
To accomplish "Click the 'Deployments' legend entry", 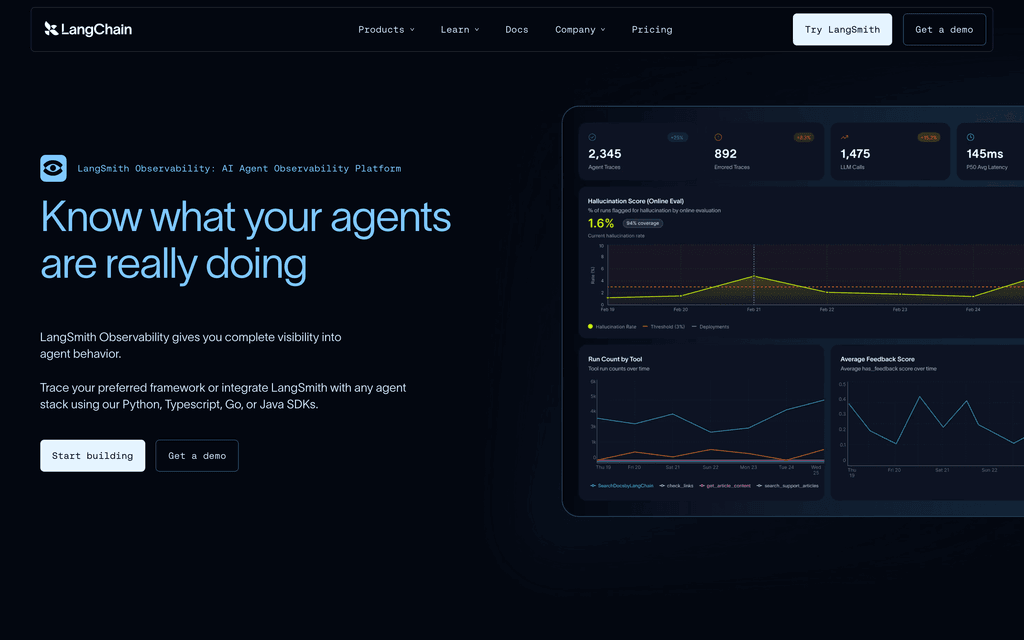I will pyautogui.click(x=710, y=327).
